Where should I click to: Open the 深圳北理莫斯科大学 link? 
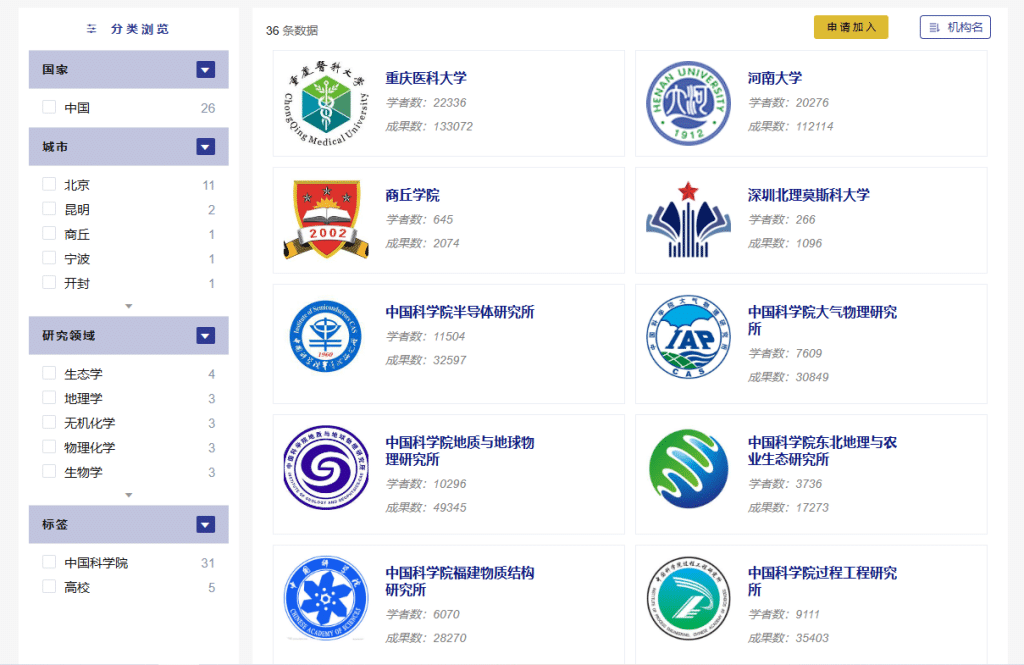[808, 195]
